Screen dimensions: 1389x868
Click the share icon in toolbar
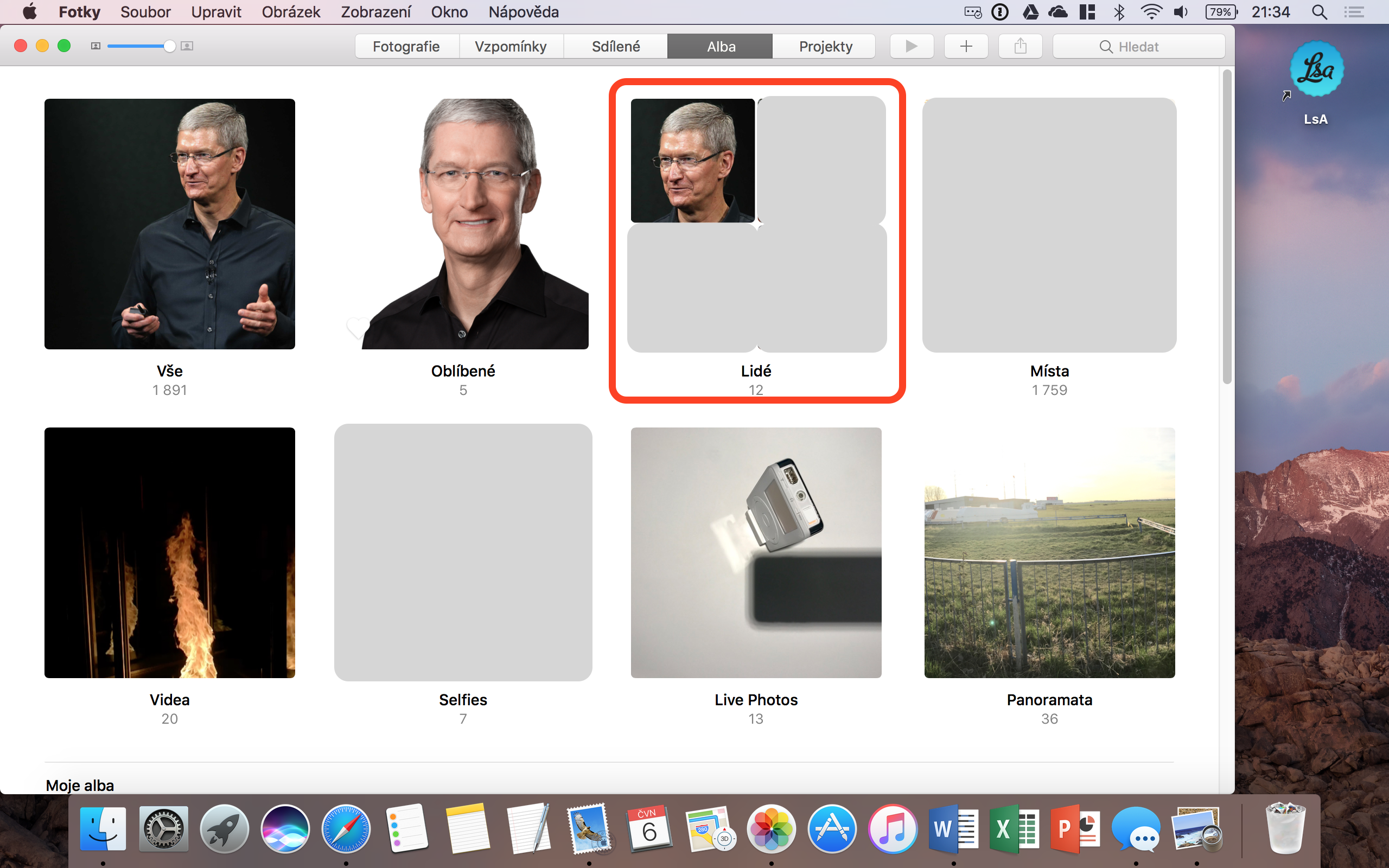(1020, 46)
